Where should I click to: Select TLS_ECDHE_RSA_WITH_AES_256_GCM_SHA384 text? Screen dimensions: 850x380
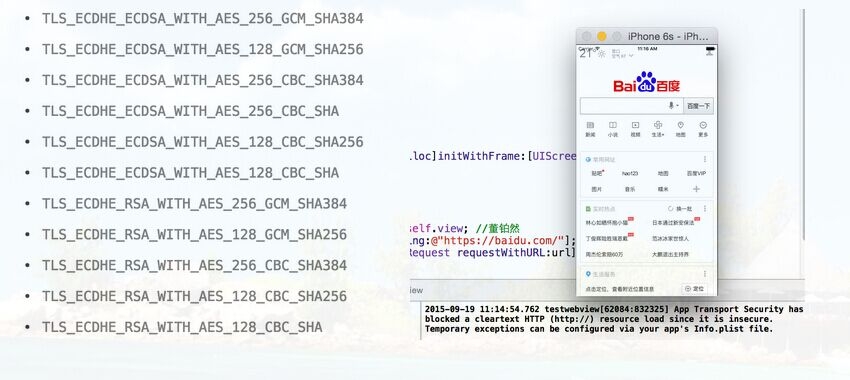[x=195, y=204]
